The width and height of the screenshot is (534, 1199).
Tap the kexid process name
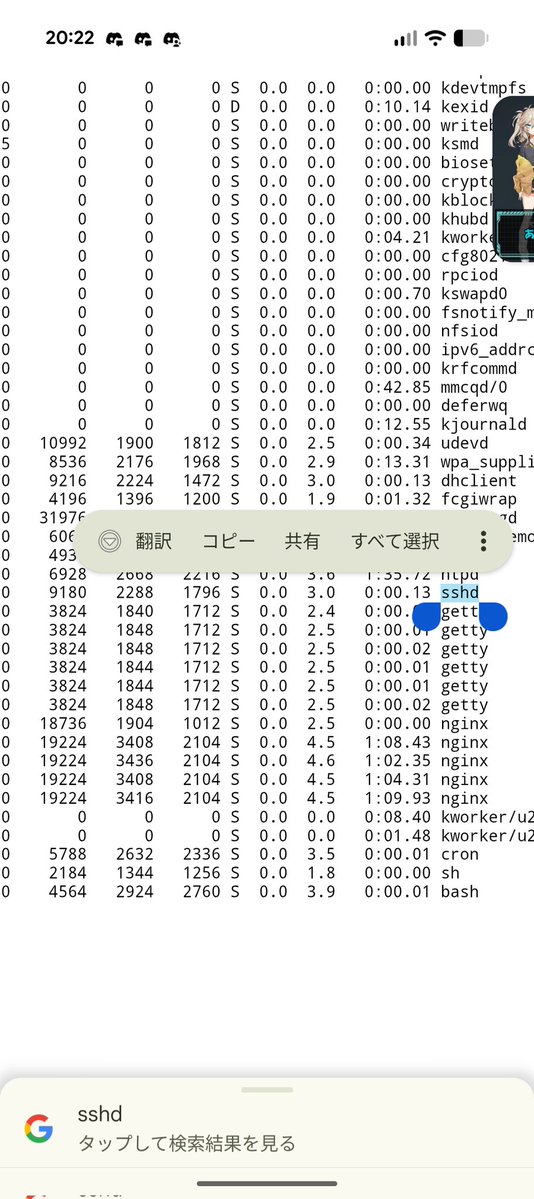click(x=464, y=106)
